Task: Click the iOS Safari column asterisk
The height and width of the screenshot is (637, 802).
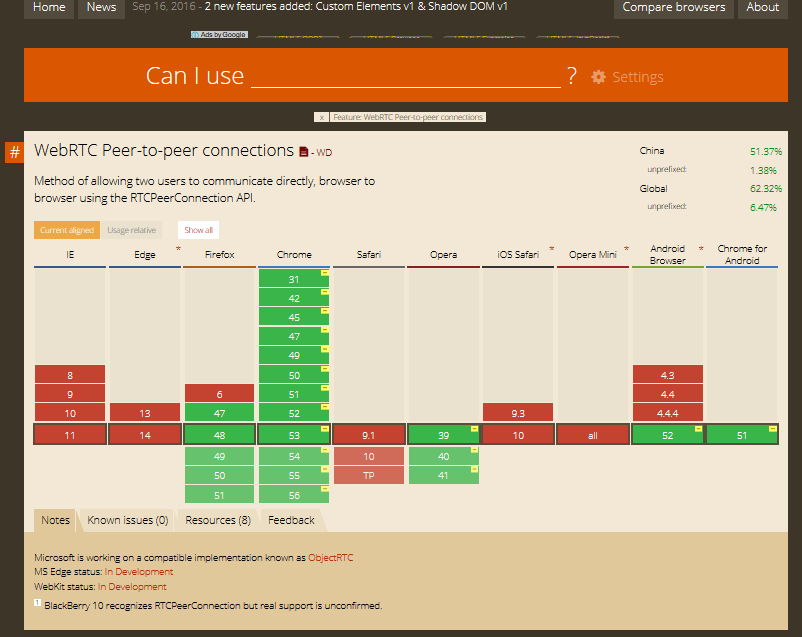Action: 552,249
